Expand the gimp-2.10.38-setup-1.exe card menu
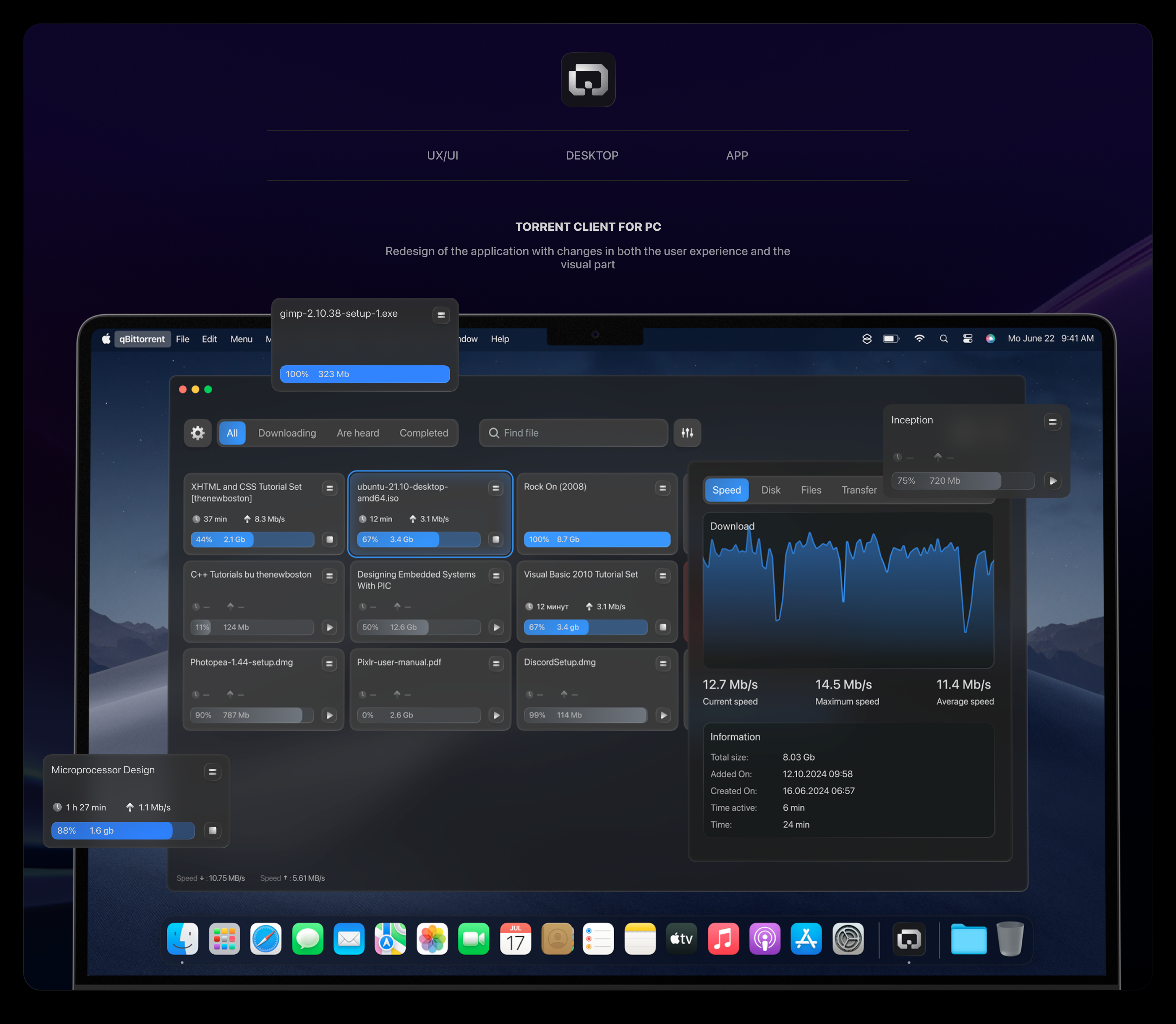Viewport: 1176px width, 1024px height. (x=441, y=315)
